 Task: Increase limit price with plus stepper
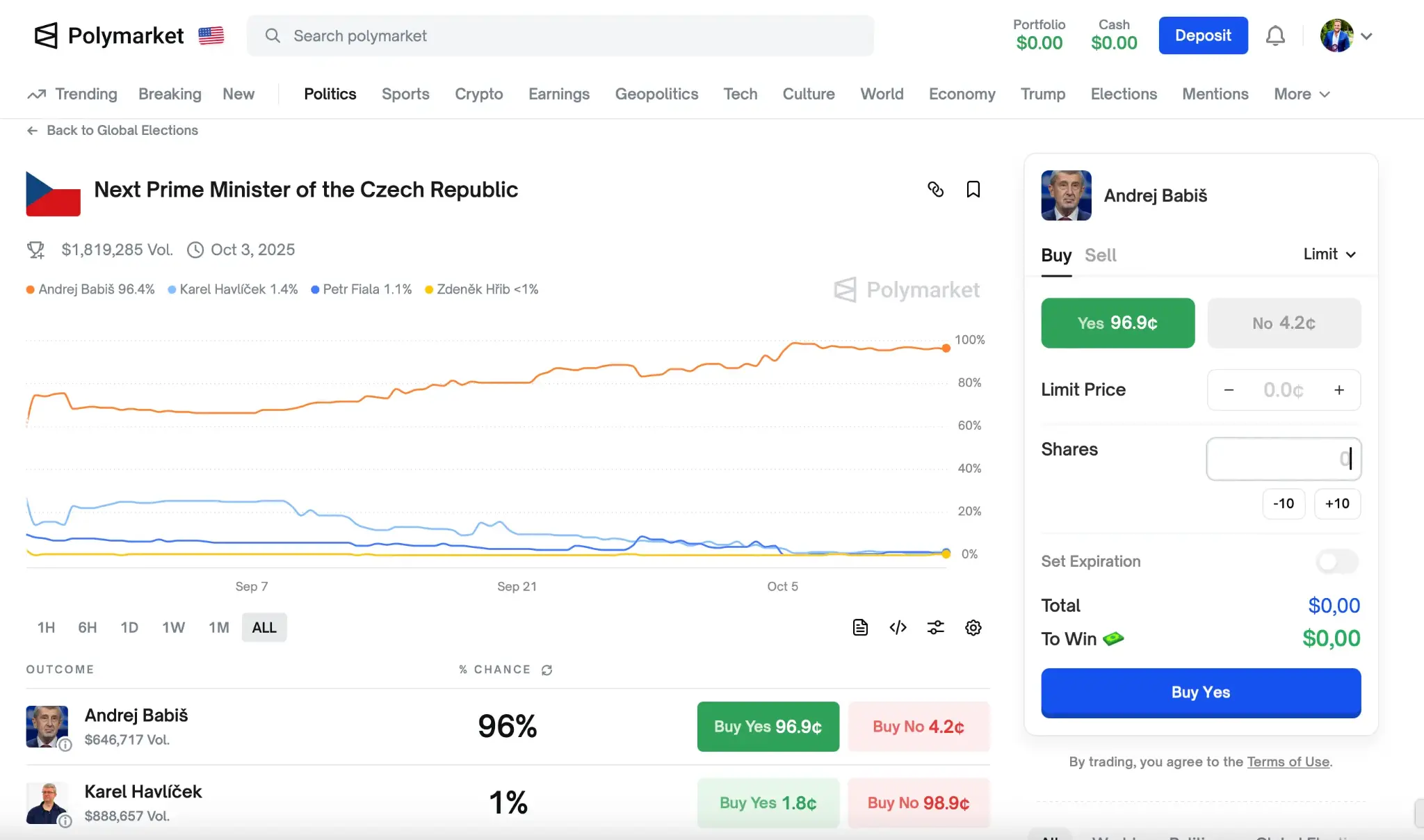(x=1338, y=390)
